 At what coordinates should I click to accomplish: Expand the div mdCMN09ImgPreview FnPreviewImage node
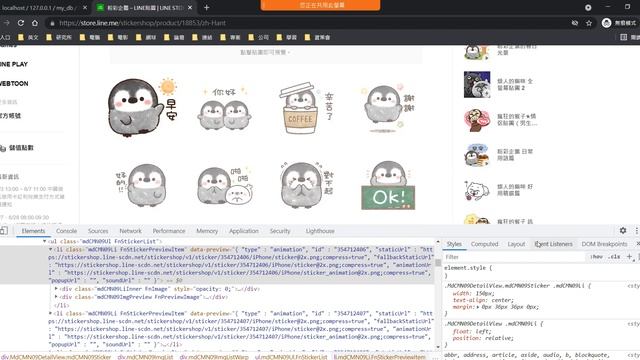pos(56,297)
